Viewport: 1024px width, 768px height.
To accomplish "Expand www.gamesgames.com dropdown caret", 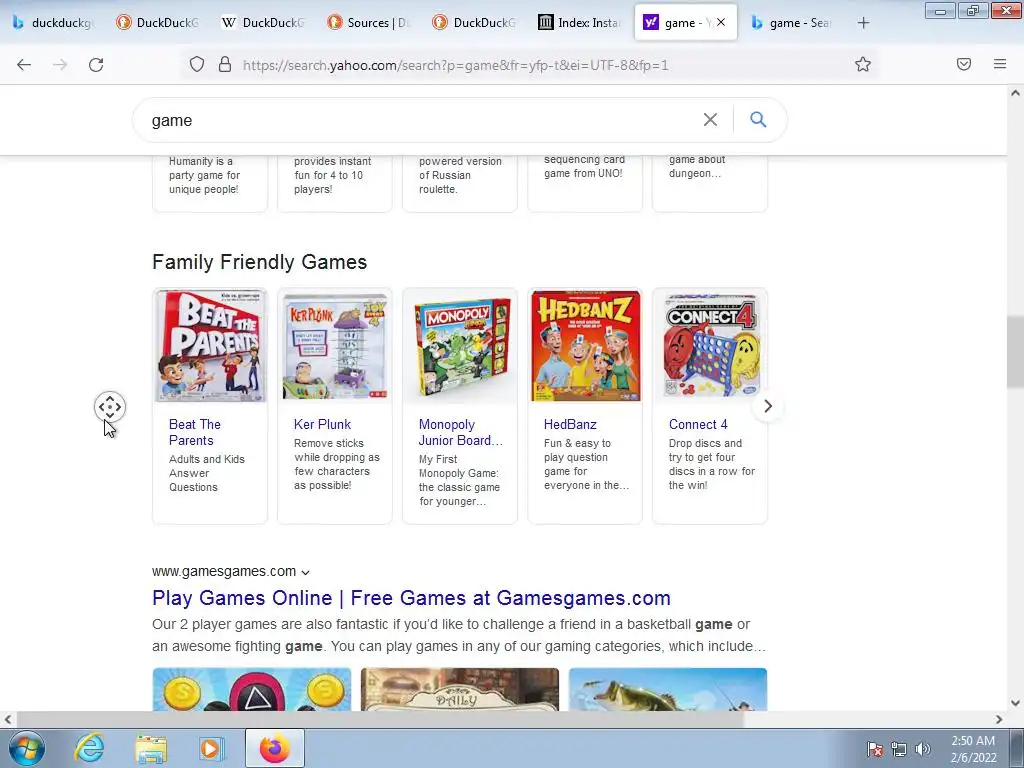I will pos(305,572).
